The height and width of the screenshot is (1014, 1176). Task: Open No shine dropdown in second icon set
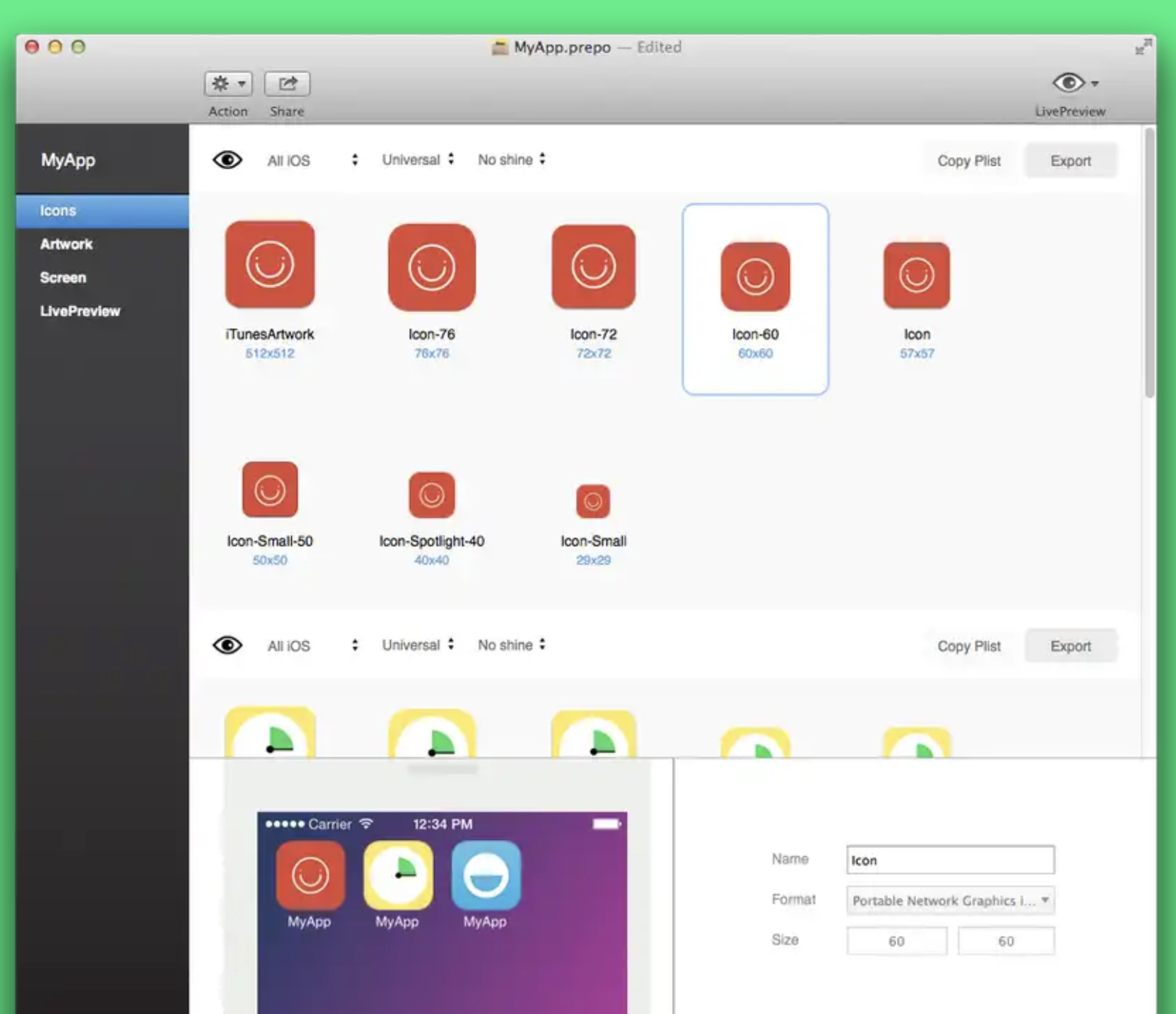[x=512, y=645]
